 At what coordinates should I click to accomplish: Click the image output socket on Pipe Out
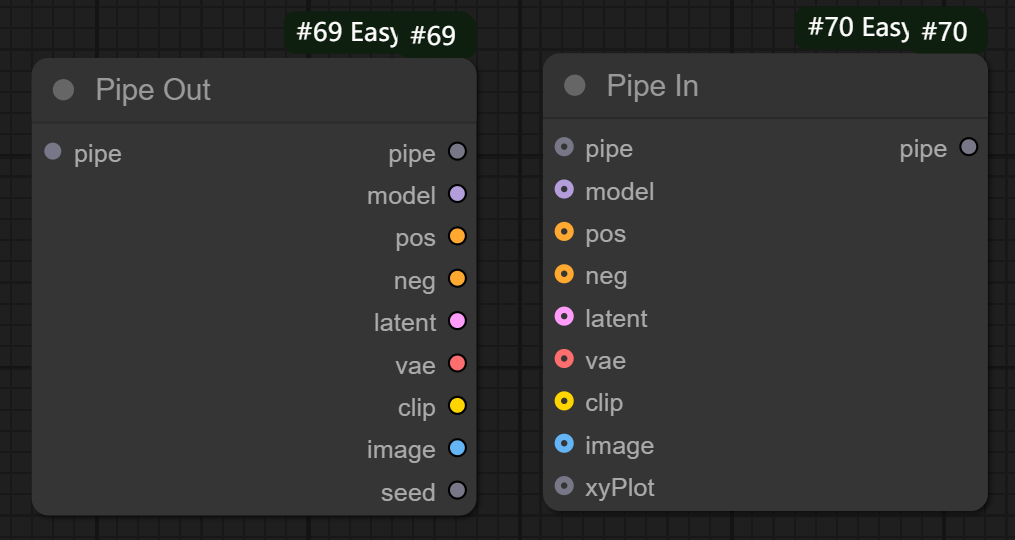click(457, 448)
